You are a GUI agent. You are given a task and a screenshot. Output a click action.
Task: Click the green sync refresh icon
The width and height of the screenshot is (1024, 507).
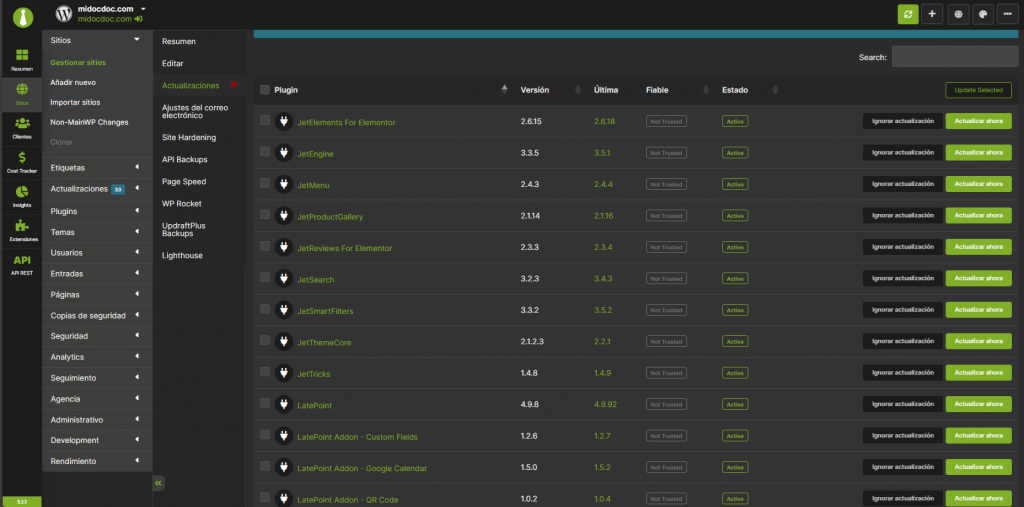pyautogui.click(x=908, y=14)
